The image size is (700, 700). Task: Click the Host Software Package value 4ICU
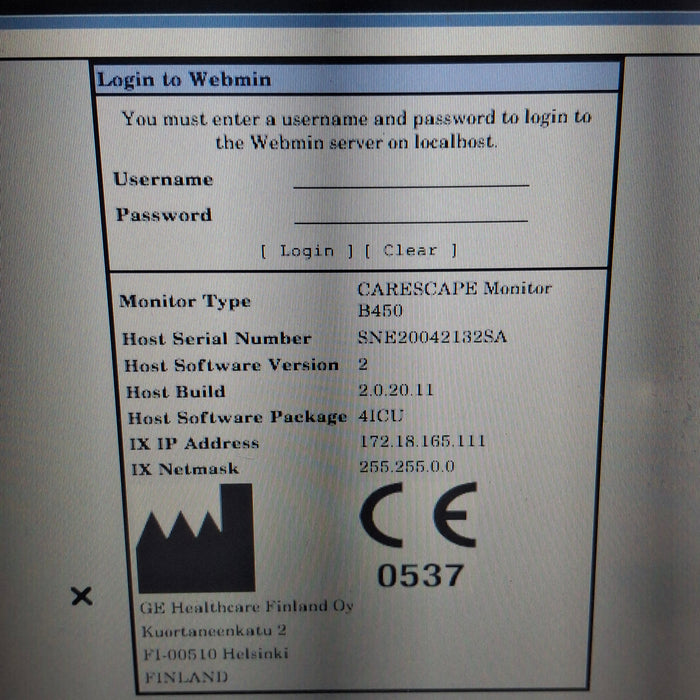[x=381, y=416]
